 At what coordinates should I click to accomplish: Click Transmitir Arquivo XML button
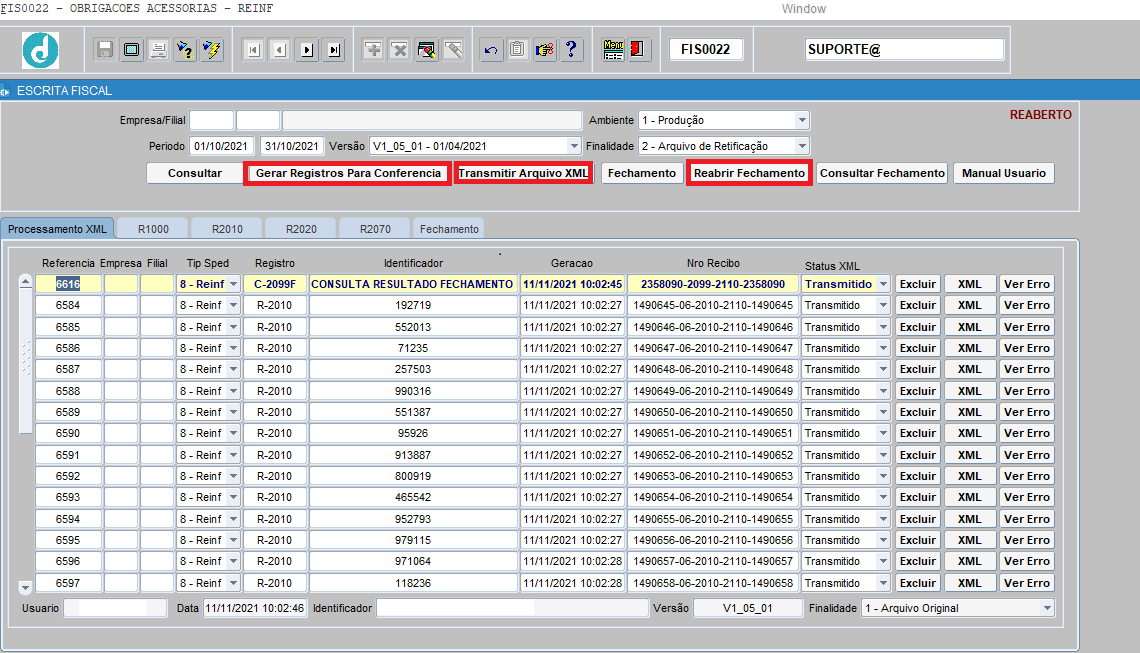point(523,173)
